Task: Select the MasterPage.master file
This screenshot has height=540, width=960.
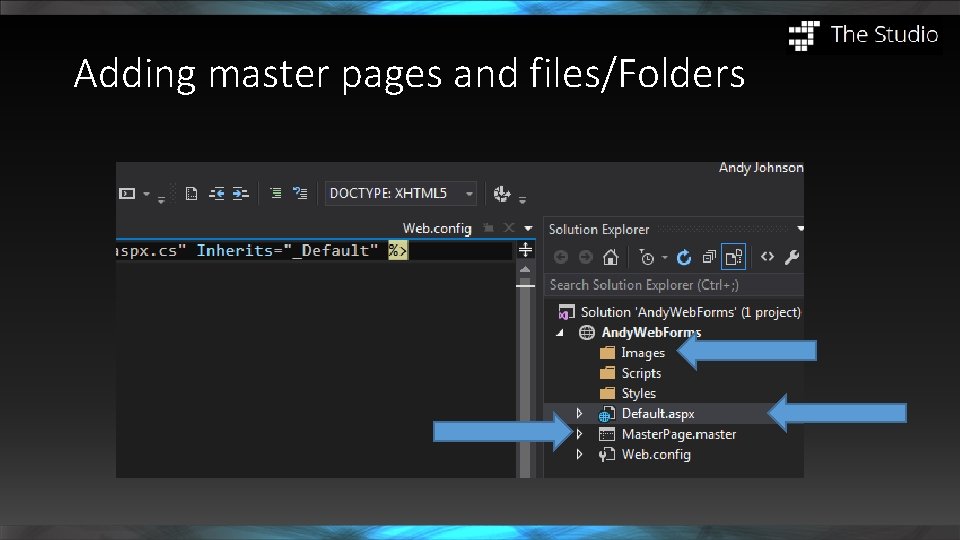Action: tap(679, 434)
